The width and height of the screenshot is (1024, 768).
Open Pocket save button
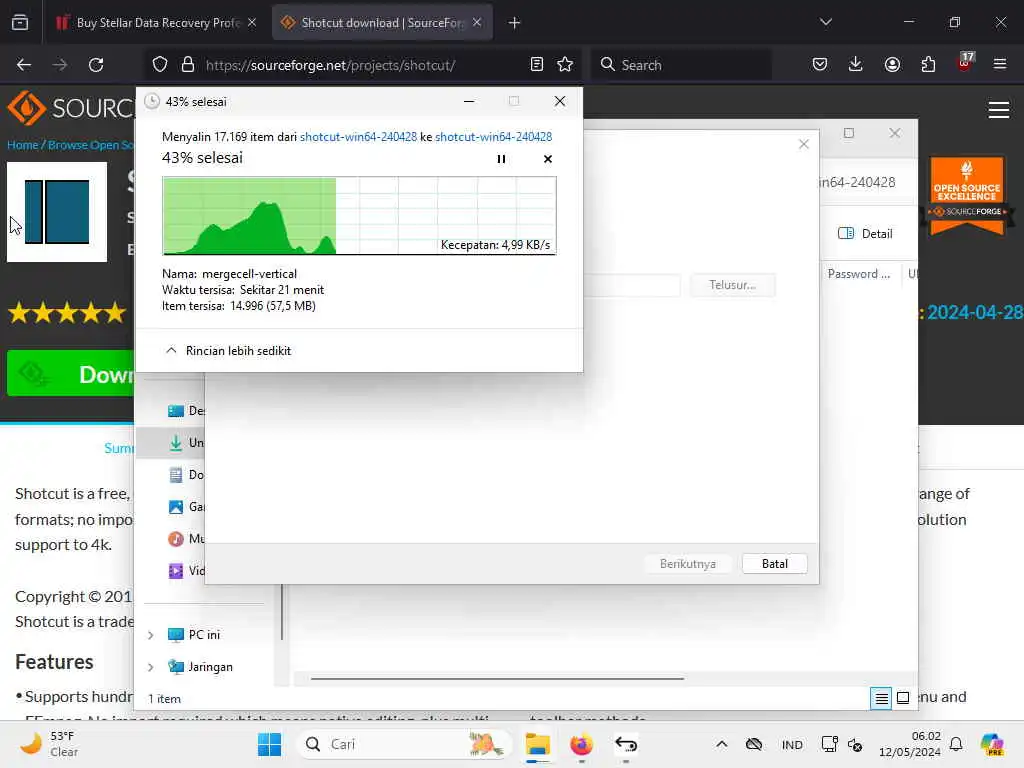click(x=820, y=65)
